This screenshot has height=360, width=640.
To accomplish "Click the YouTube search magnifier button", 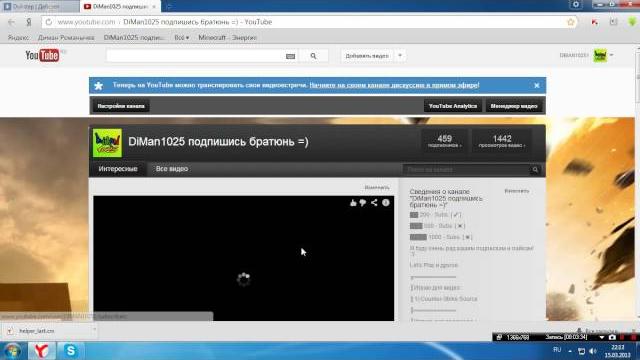I will [313, 56].
